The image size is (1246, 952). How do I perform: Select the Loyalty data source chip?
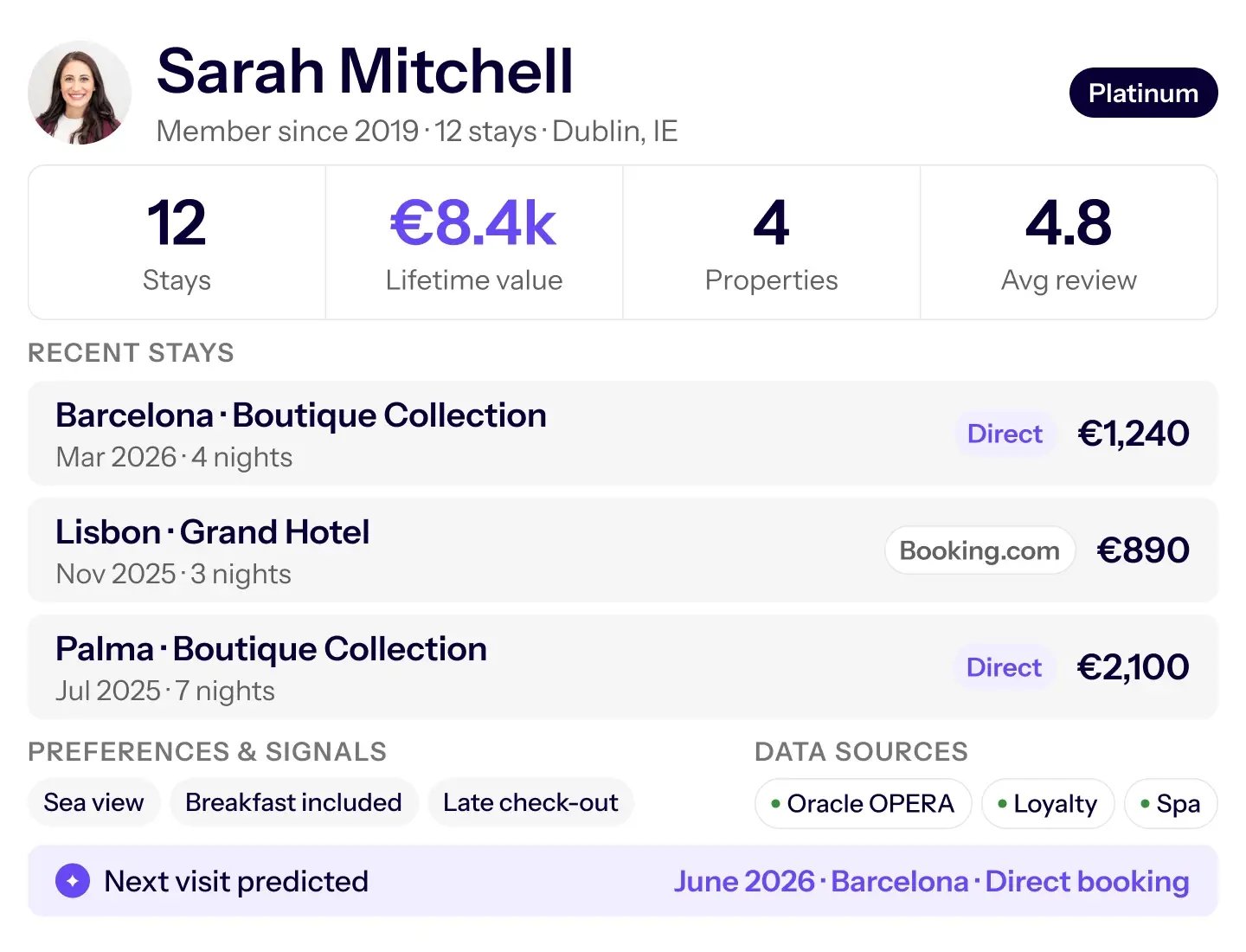(1048, 804)
